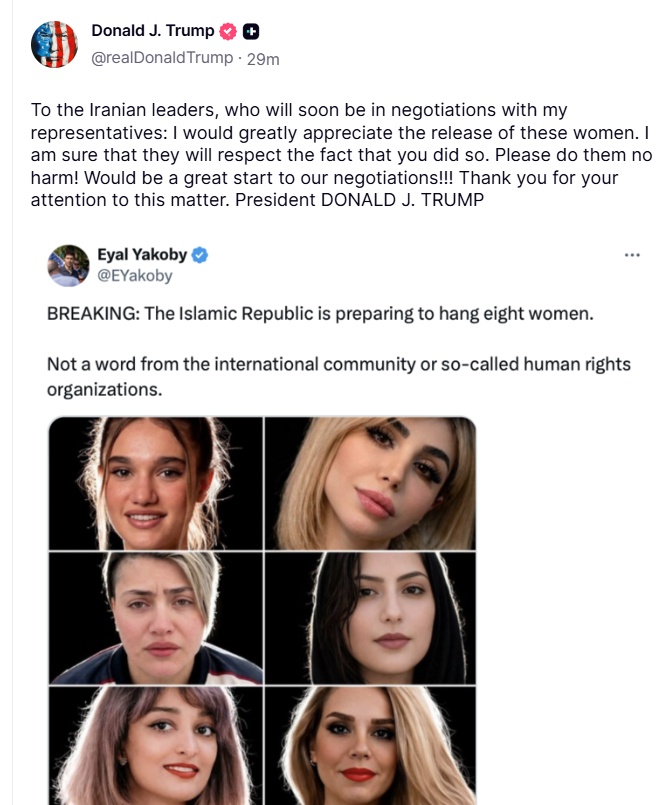Click the Donald J. Trump display name
The width and height of the screenshot is (671, 805).
click(152, 31)
